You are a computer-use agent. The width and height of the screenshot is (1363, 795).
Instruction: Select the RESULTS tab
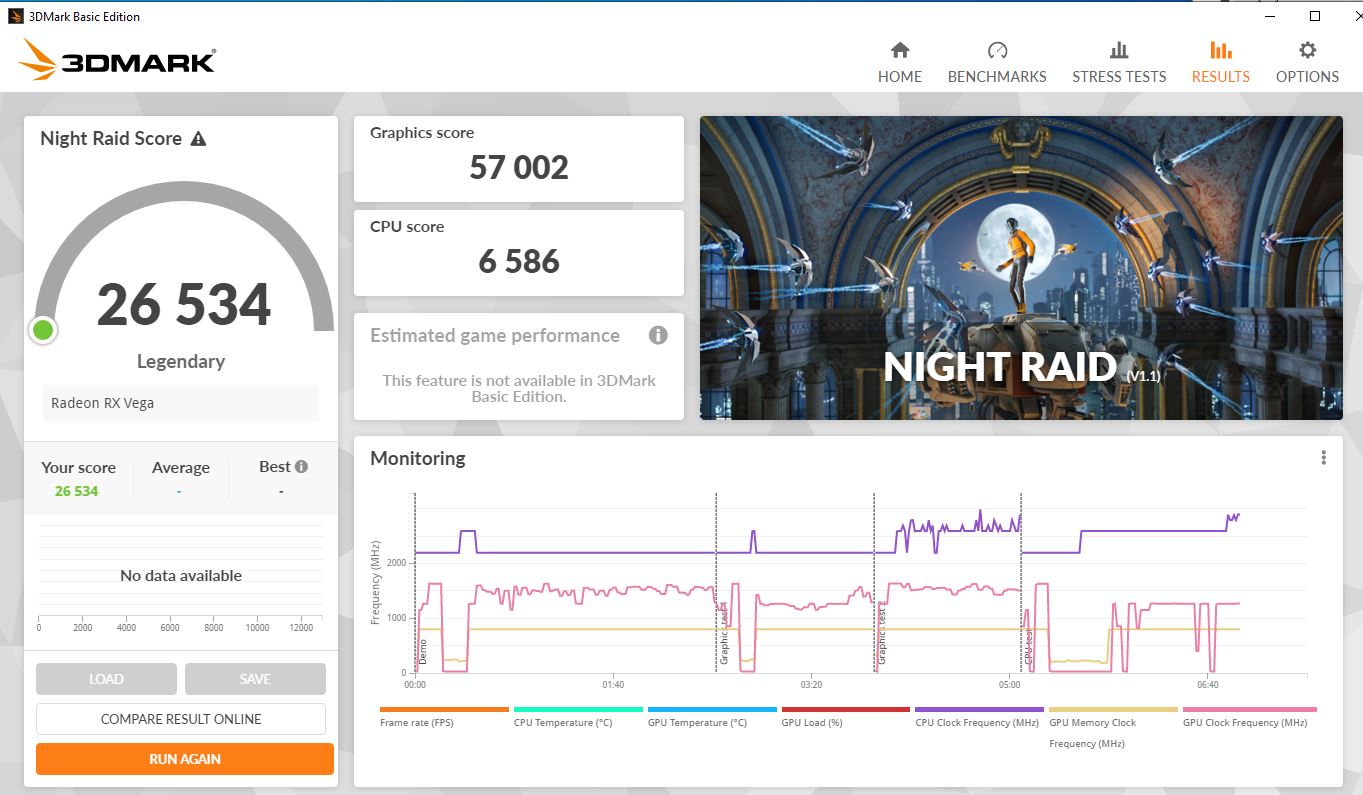[1220, 63]
